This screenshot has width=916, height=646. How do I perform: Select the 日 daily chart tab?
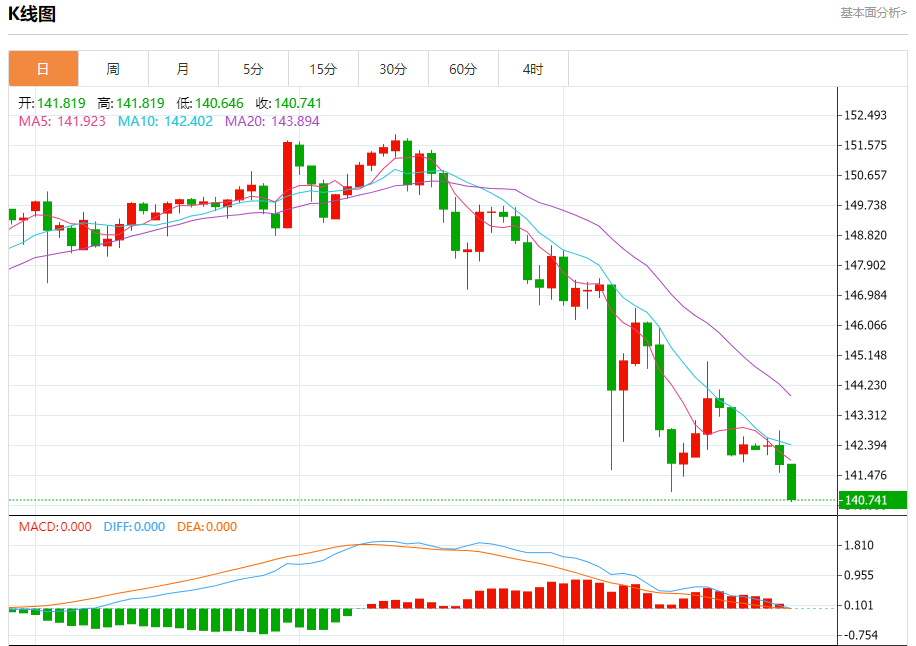43,69
